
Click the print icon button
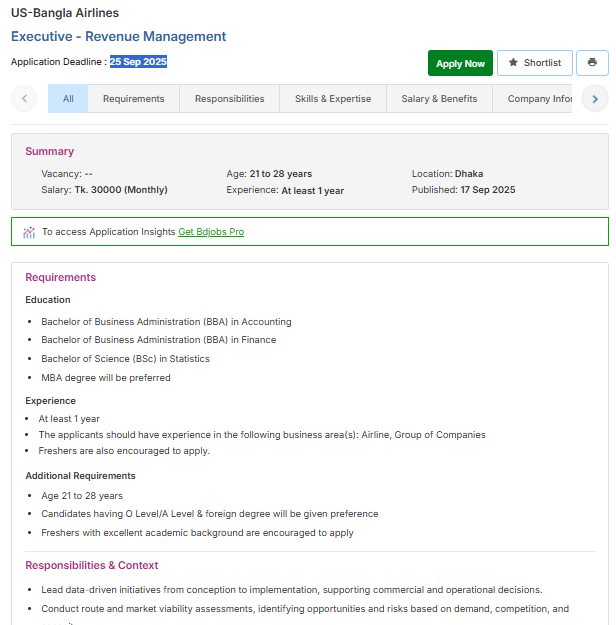point(592,63)
